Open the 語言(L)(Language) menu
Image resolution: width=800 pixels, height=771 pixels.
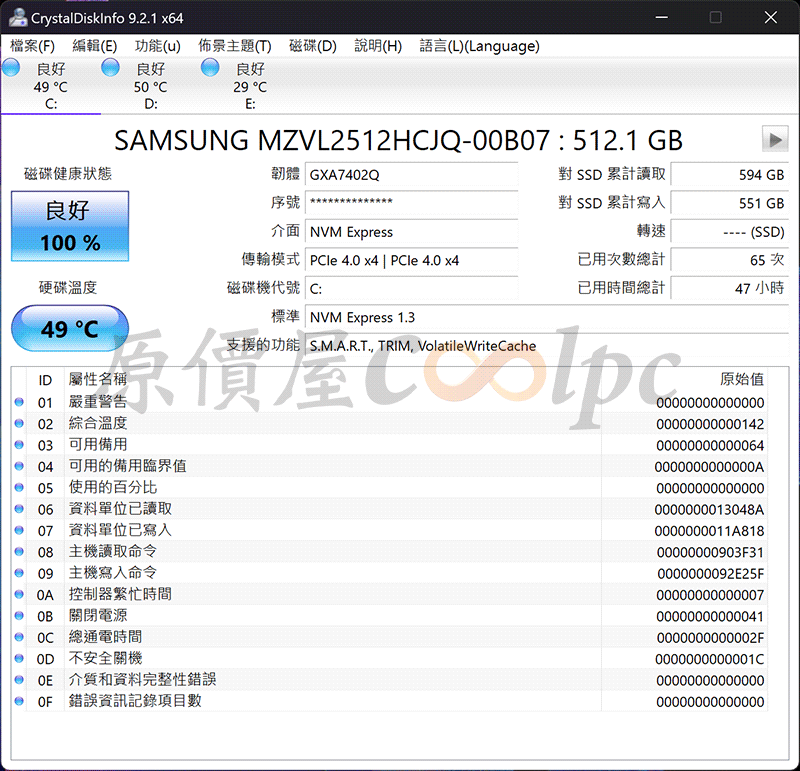tap(480, 46)
